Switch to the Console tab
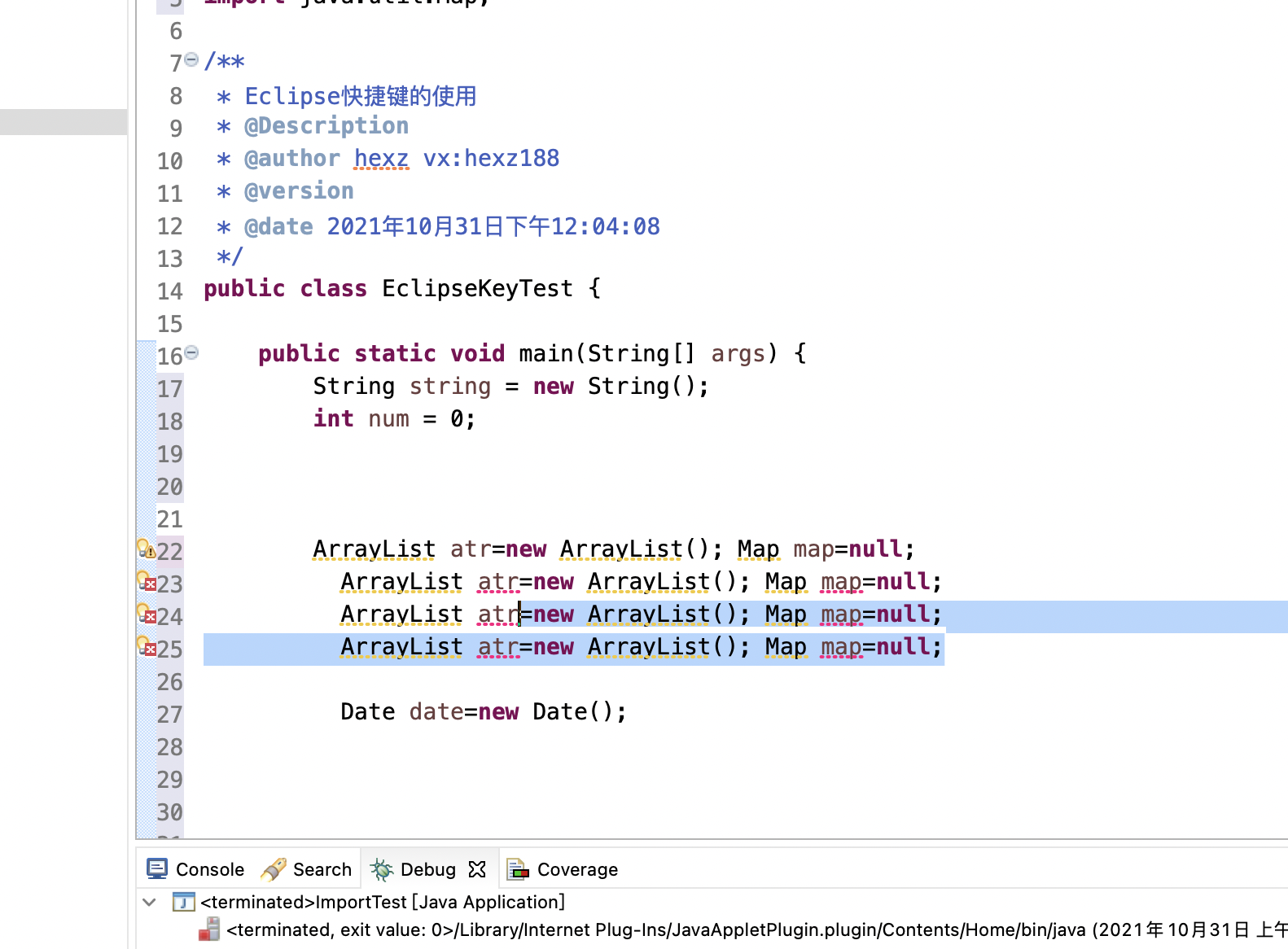This screenshot has width=1288, height=949. click(195, 869)
